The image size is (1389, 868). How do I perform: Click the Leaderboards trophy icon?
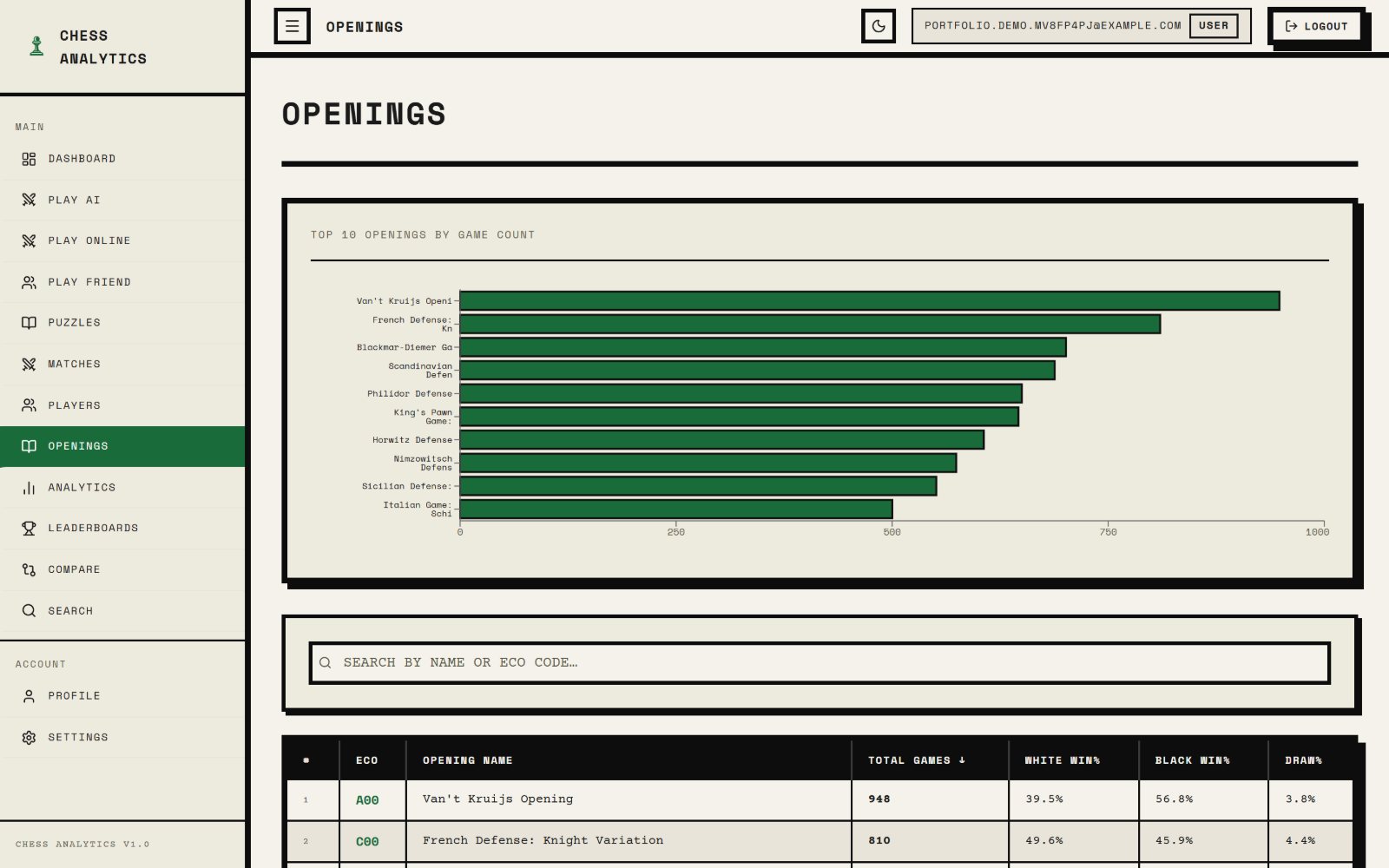(x=29, y=528)
